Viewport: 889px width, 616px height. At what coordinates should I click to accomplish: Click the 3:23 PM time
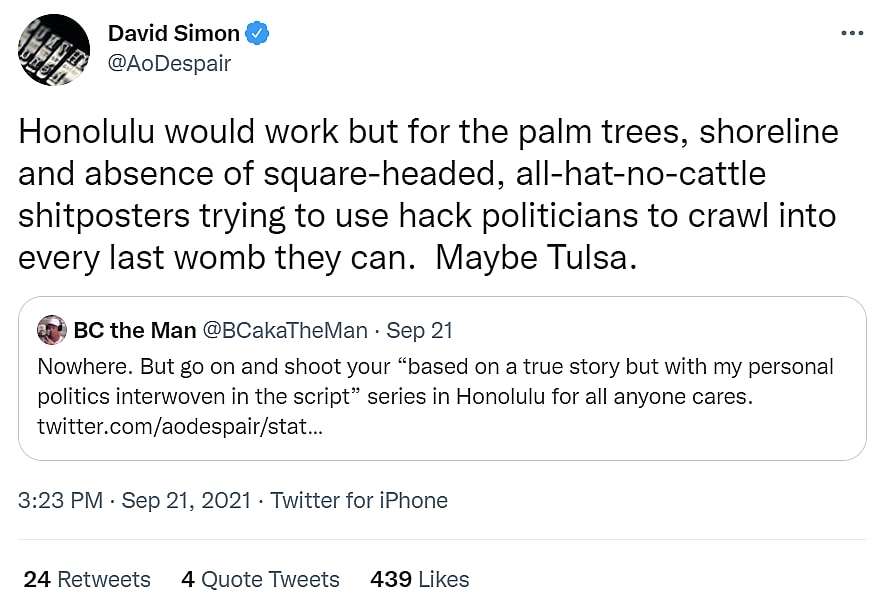[60, 500]
